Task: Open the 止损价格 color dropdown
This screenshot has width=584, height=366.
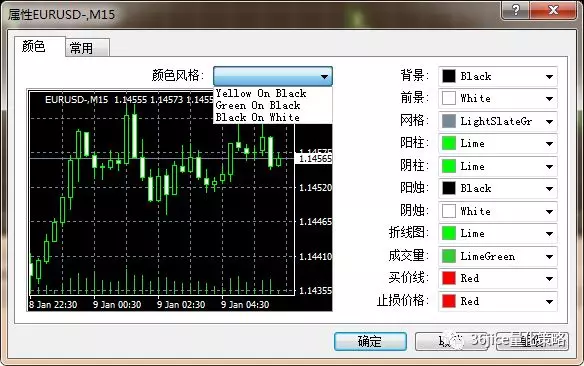Action: point(498,301)
